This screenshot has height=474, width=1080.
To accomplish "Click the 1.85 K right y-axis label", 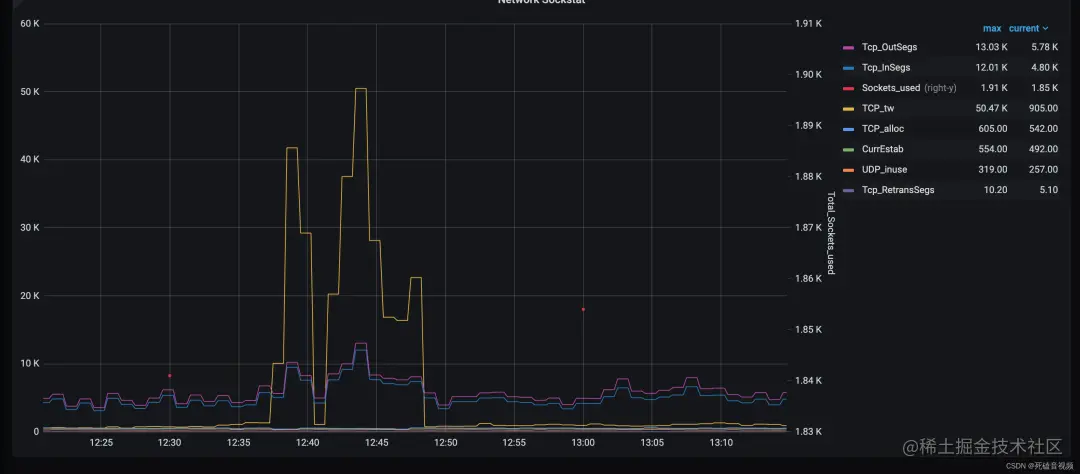I will click(x=809, y=329).
